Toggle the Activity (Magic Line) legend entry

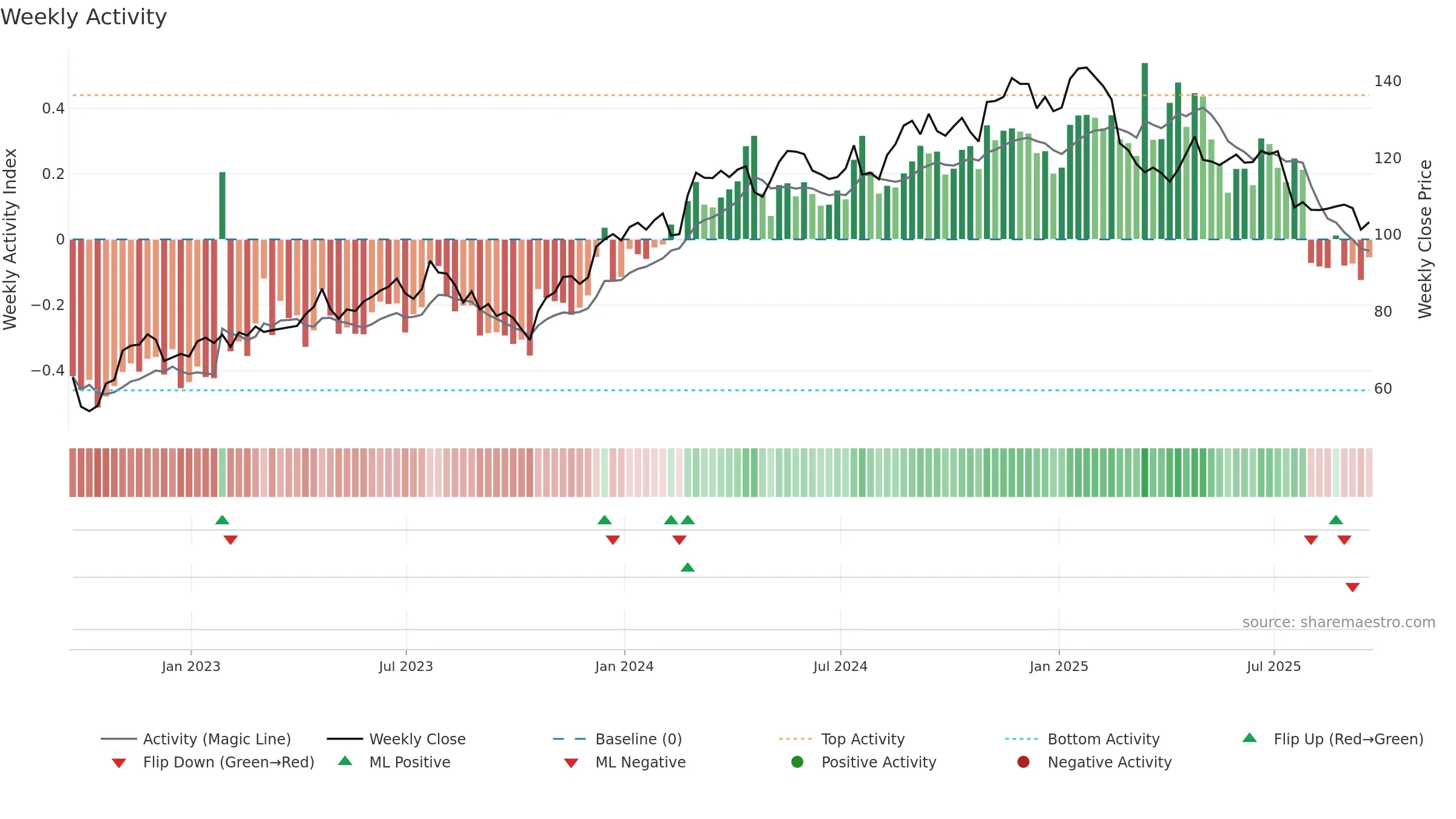pyautogui.click(x=196, y=739)
